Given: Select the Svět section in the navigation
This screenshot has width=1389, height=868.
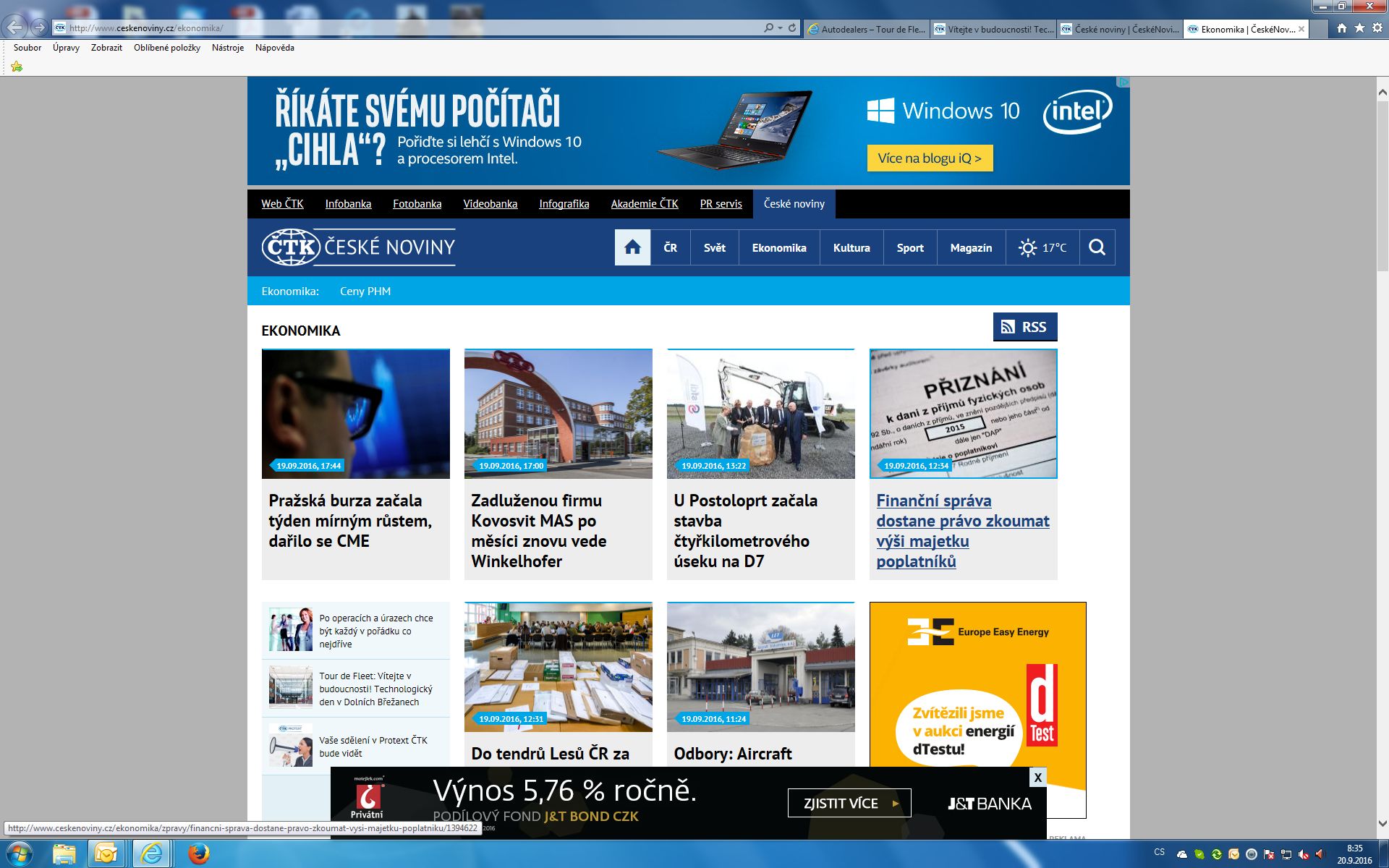Looking at the screenshot, I should (714, 247).
